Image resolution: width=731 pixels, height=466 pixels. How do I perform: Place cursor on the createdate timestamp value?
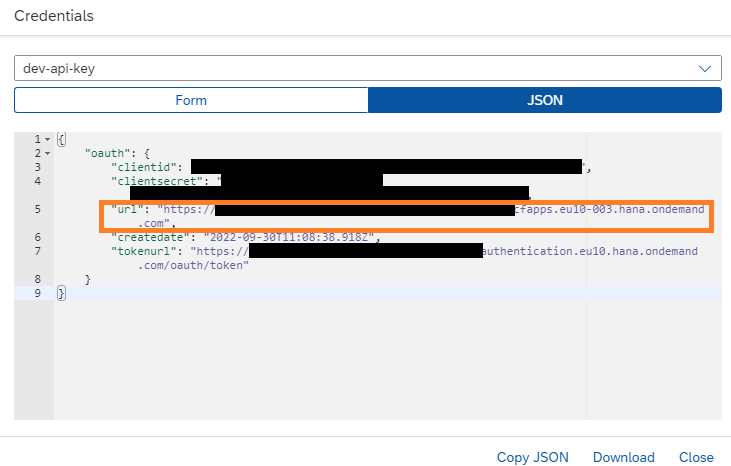[x=290, y=237]
